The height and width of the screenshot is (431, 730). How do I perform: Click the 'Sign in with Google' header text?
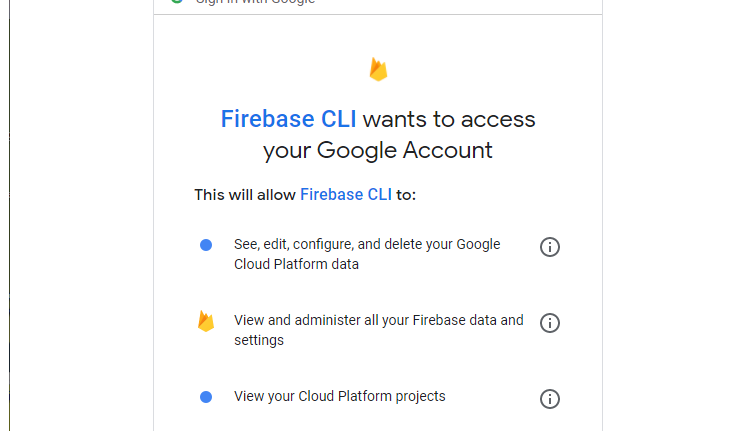256,3
